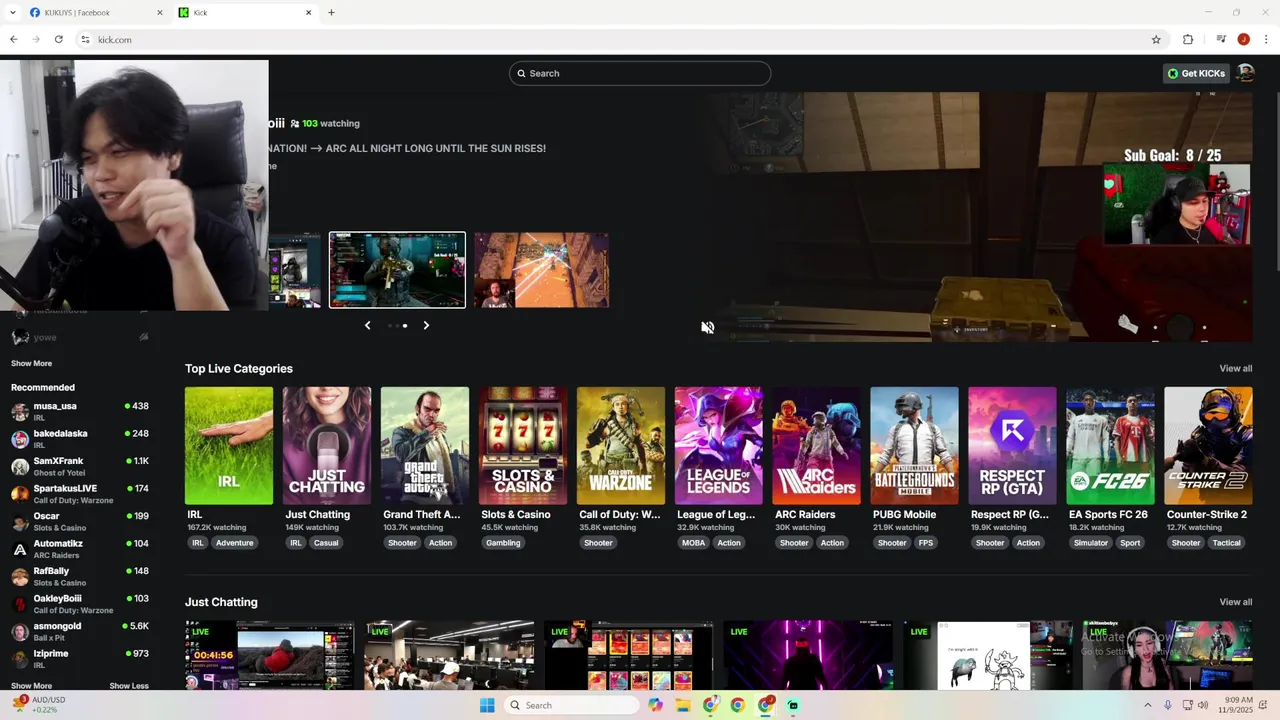Reload the kick.com page
This screenshot has height=720, width=1280.
click(x=59, y=40)
